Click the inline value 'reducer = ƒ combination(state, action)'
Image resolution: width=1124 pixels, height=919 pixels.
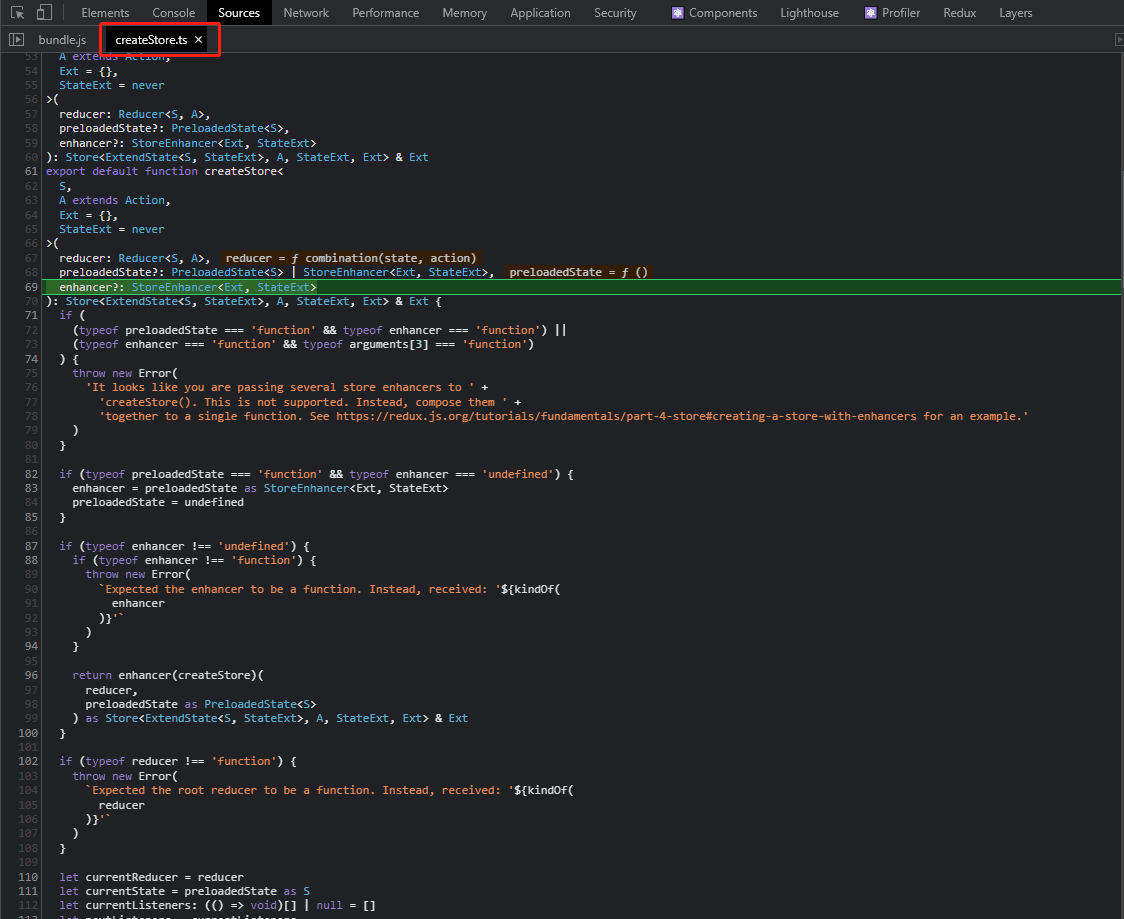click(x=351, y=258)
